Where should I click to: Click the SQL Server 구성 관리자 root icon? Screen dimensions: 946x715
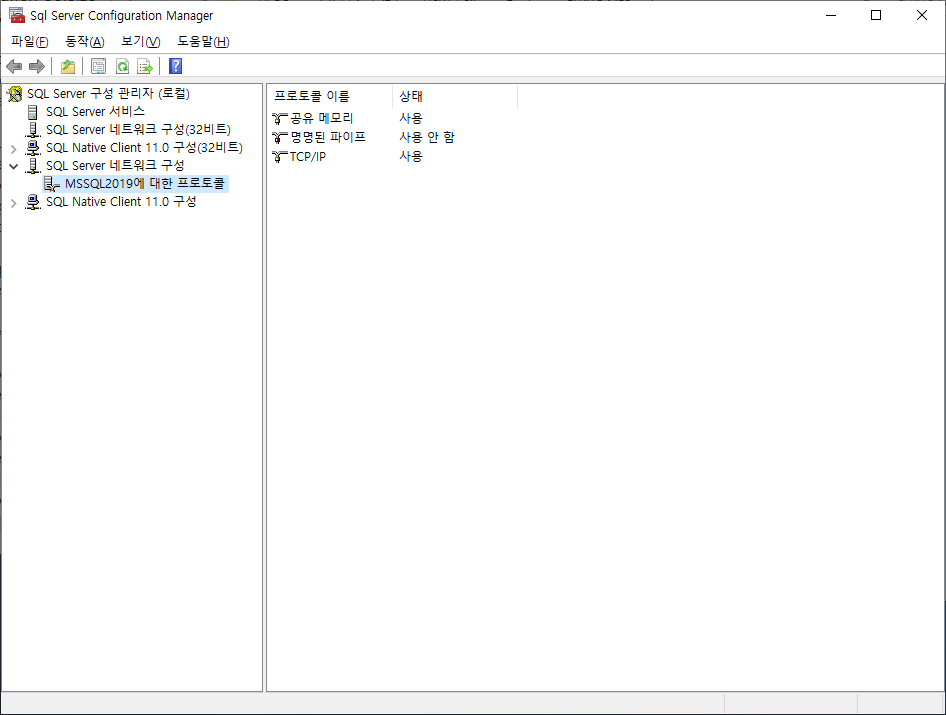click(x=14, y=94)
